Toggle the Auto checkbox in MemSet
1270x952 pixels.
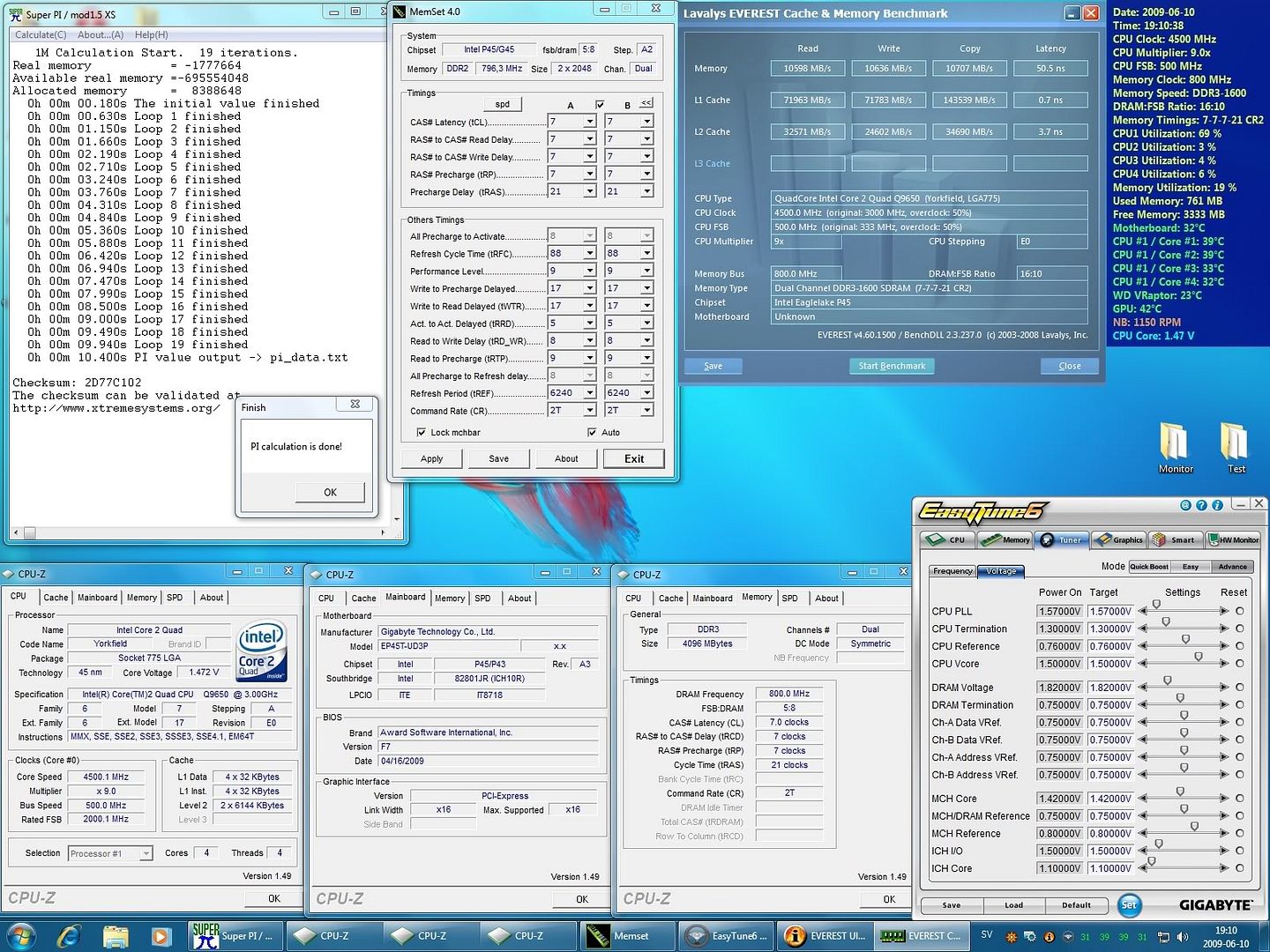click(592, 432)
